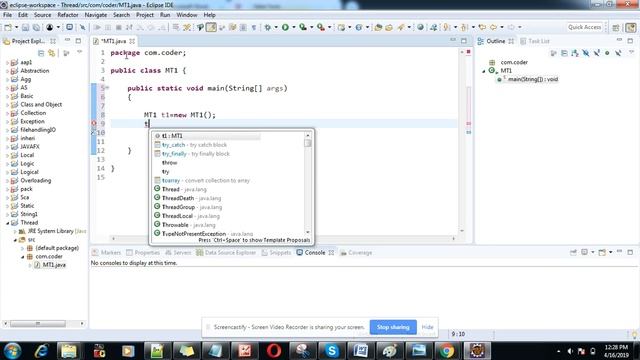Viewport: 640px width, 360px height.
Task: Click the Save All toolbar icon
Action: coord(36,27)
